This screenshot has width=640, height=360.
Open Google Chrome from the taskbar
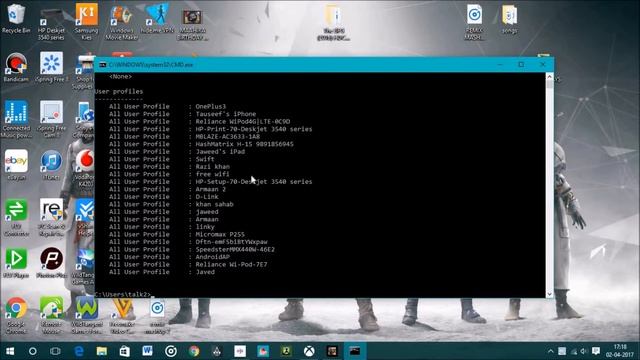pos(194,351)
